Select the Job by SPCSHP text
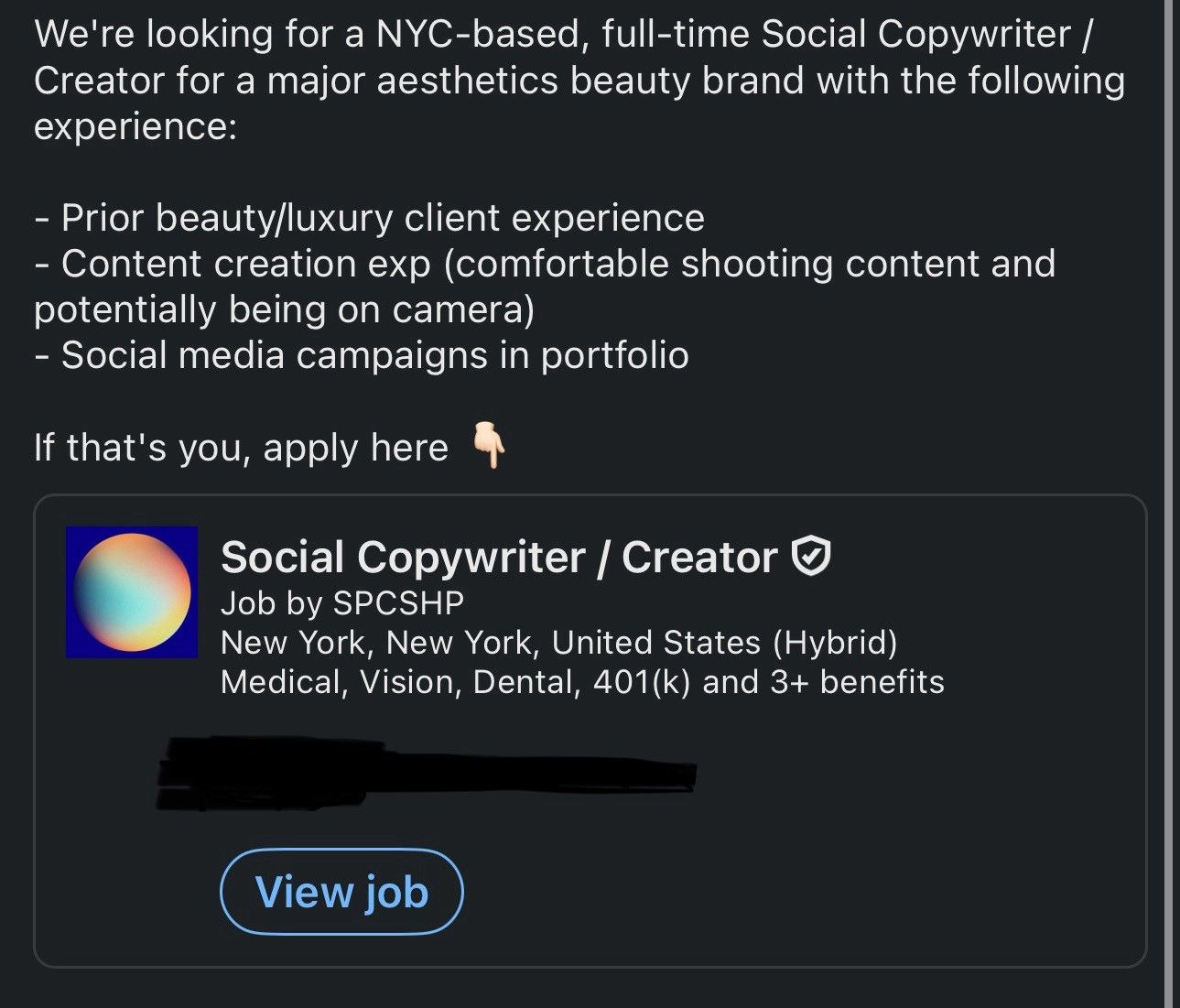1180x1008 pixels. [342, 603]
